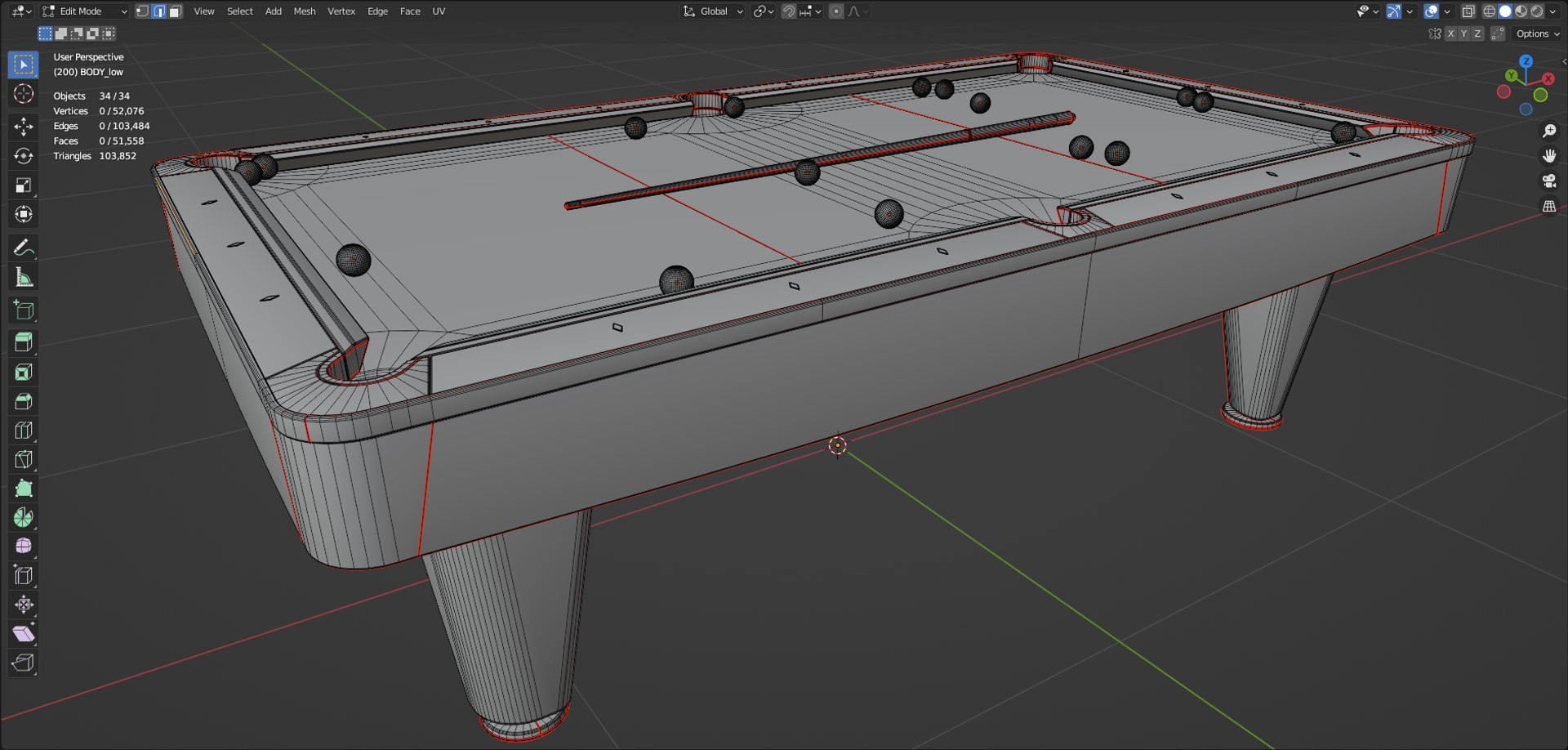Toggle X axis mirror
1568x750 pixels.
click(1450, 33)
